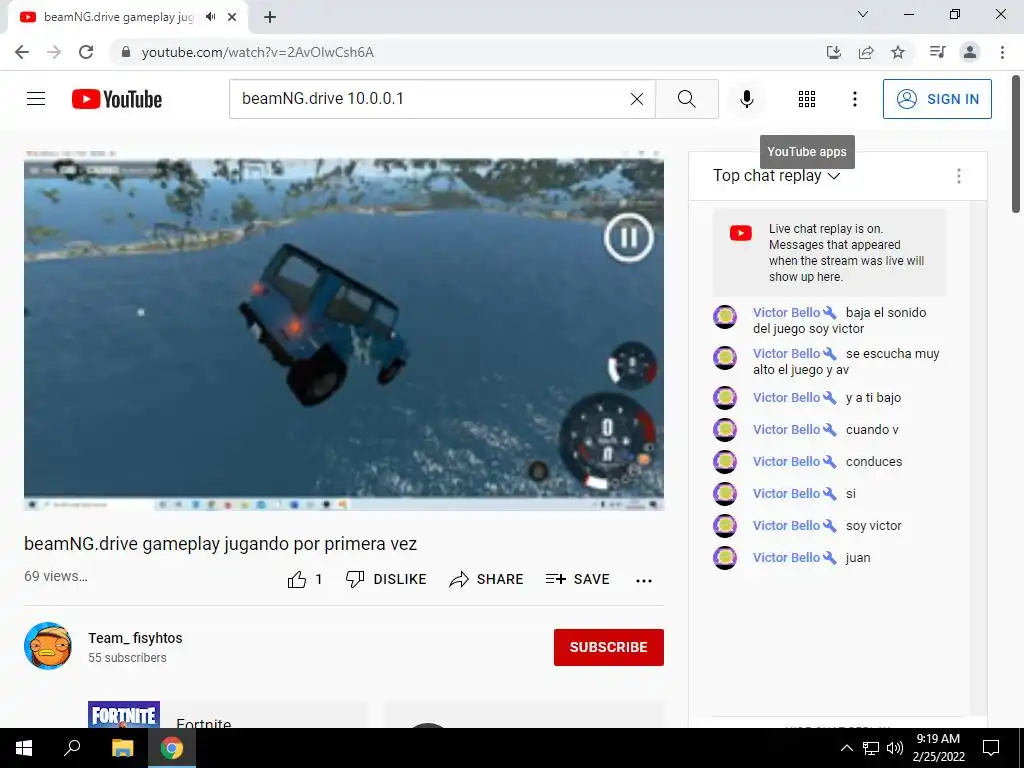Click the "69 views" text
This screenshot has width=1024, height=768.
coord(56,576)
